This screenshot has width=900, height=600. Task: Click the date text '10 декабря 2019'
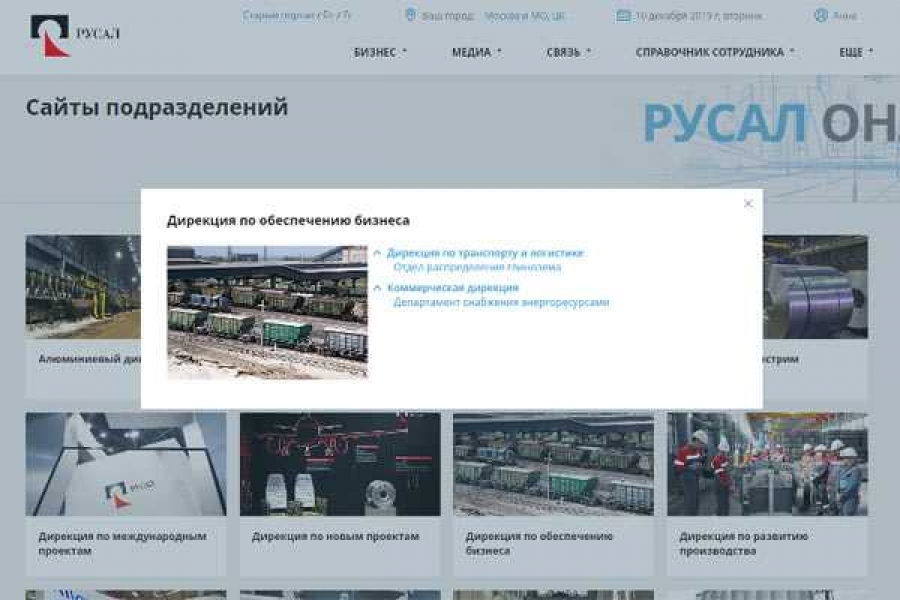[699, 16]
